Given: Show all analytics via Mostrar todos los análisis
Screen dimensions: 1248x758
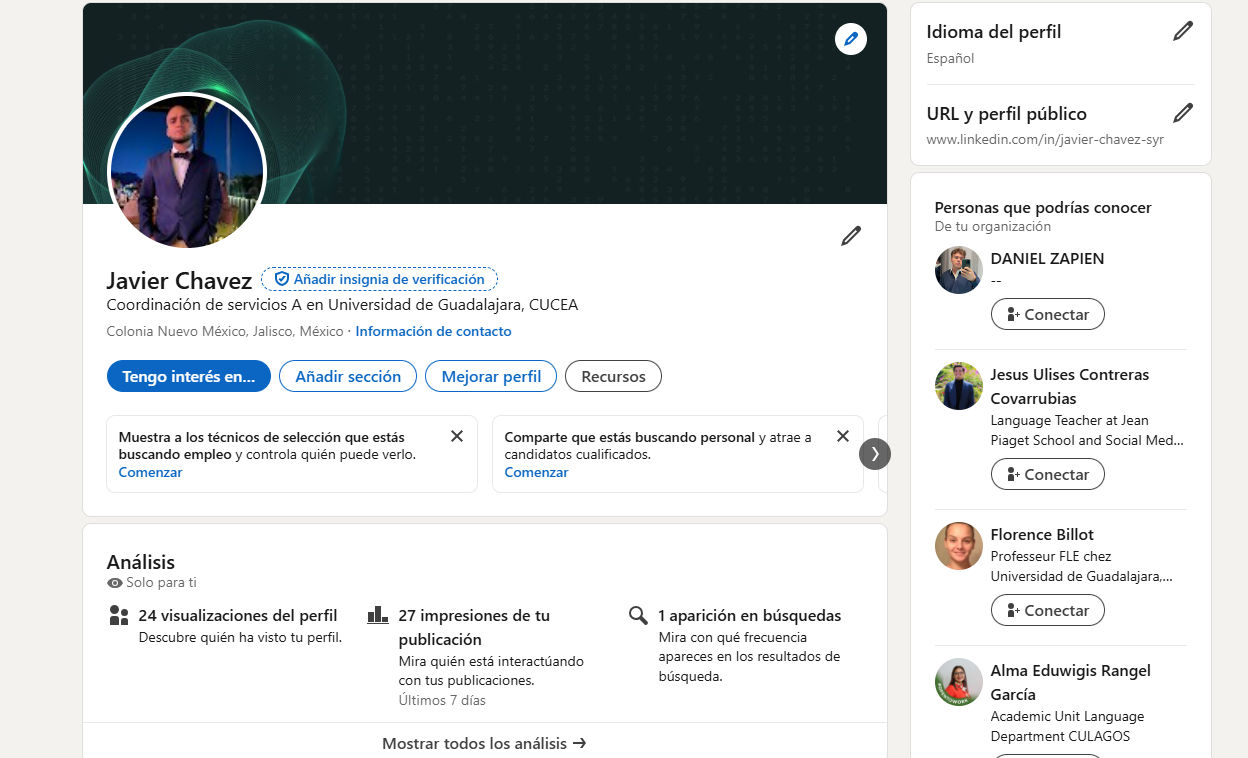Looking at the screenshot, I should (x=484, y=743).
